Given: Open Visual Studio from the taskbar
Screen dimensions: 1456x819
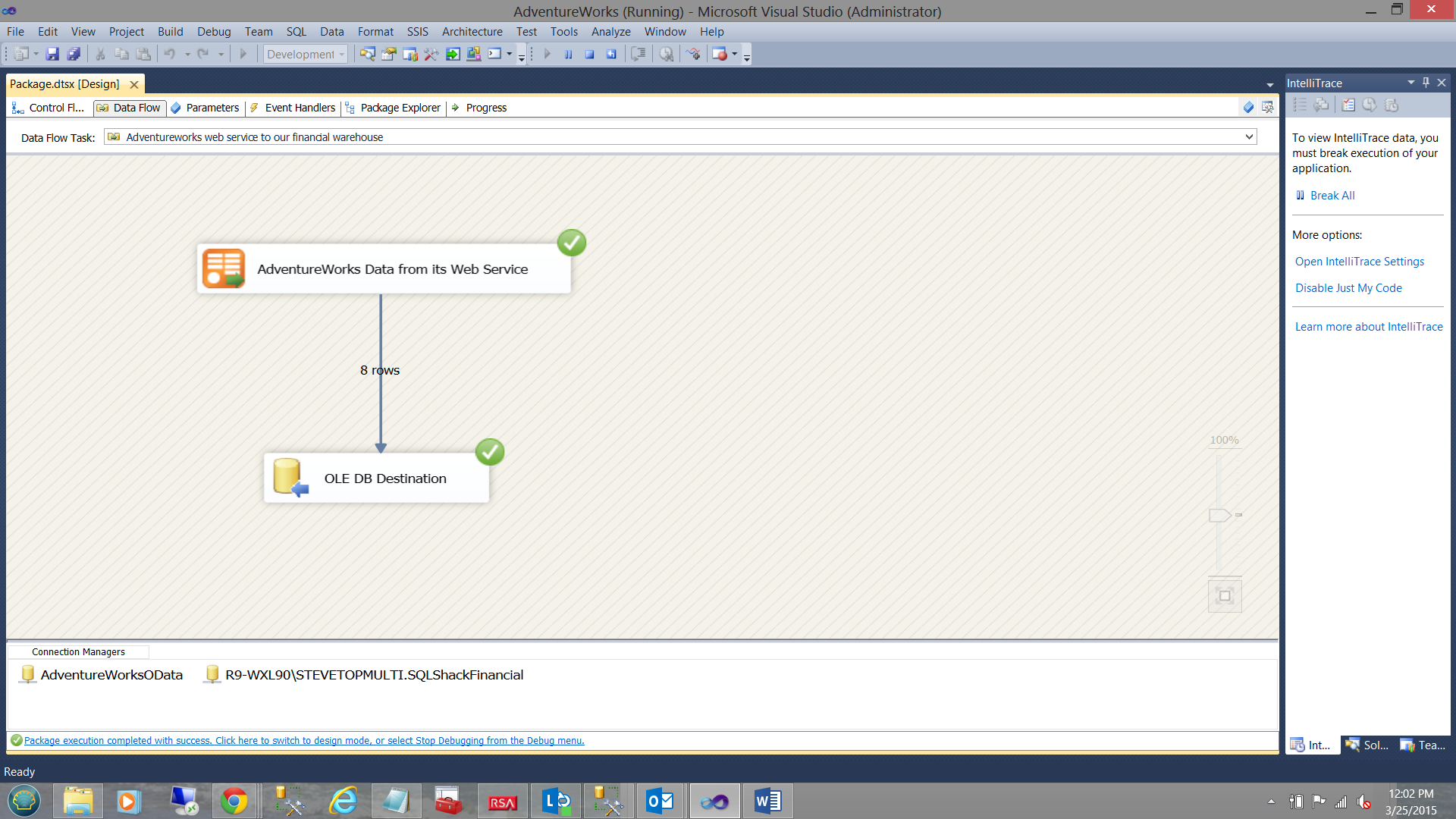Looking at the screenshot, I should click(x=714, y=802).
